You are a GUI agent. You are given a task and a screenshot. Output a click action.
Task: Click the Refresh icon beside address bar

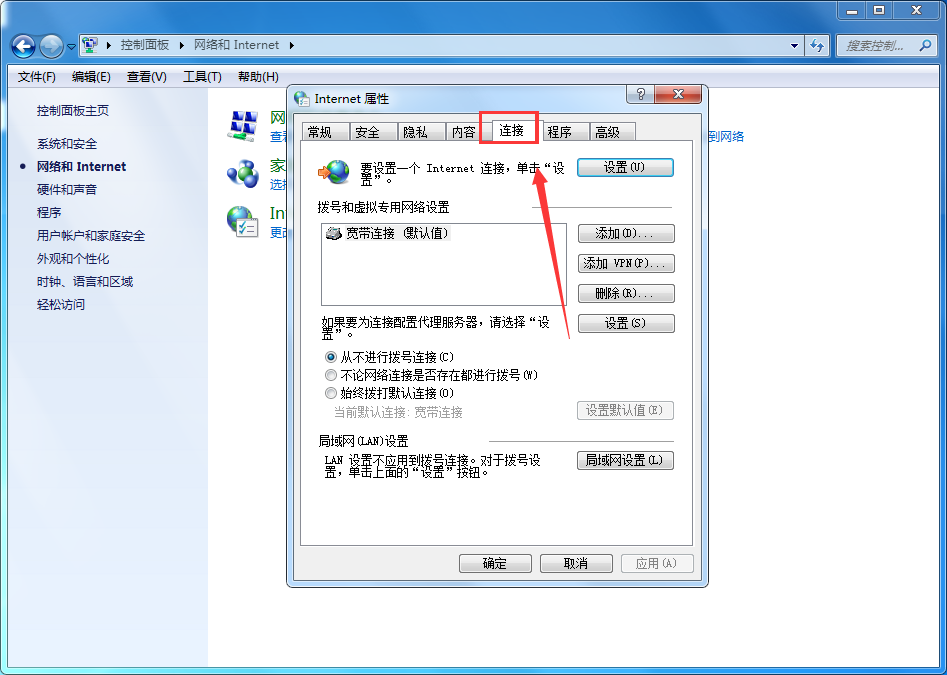coord(817,45)
